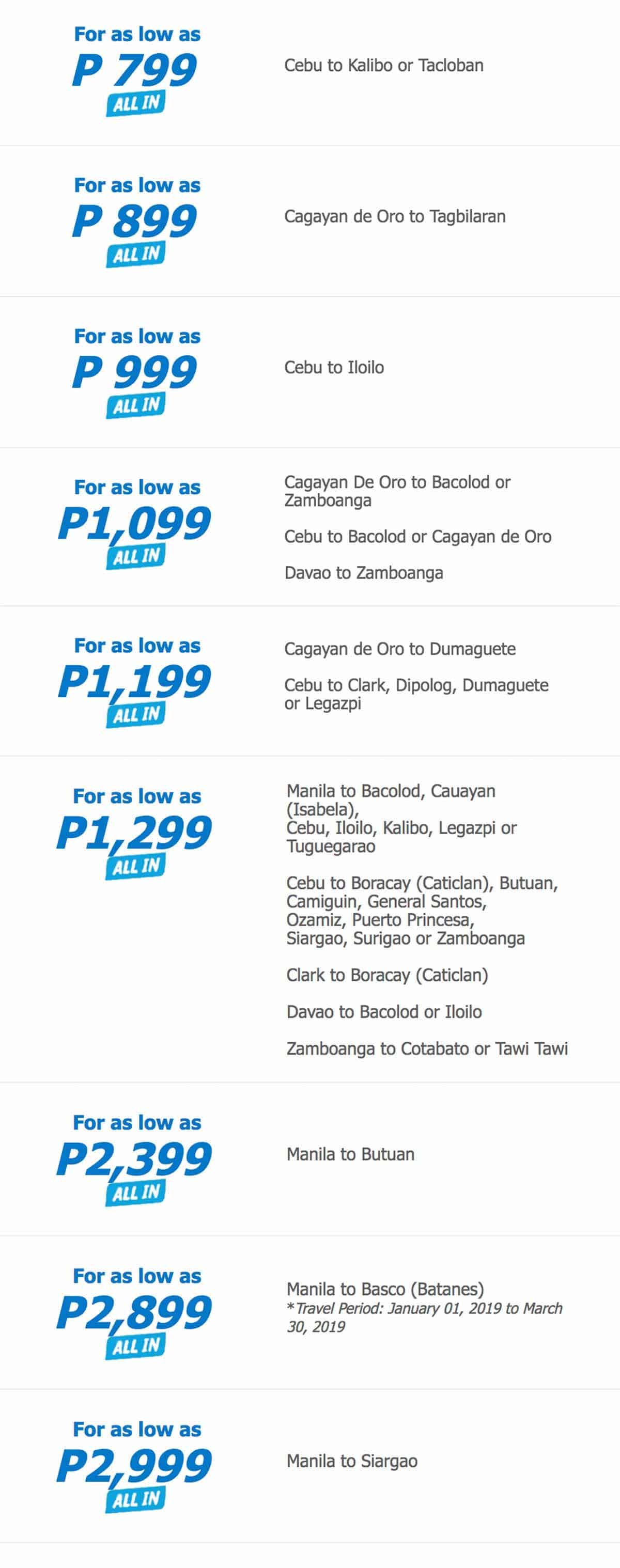620x1568 pixels.
Task: Click the ALL IN badge under P 899
Action: pyautogui.click(x=136, y=255)
